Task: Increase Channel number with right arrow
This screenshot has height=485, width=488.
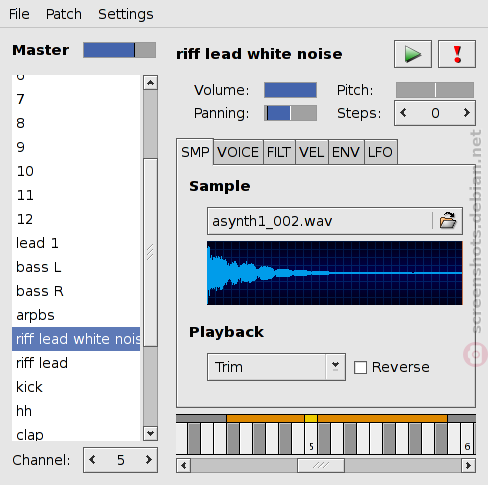Action: pos(149,460)
